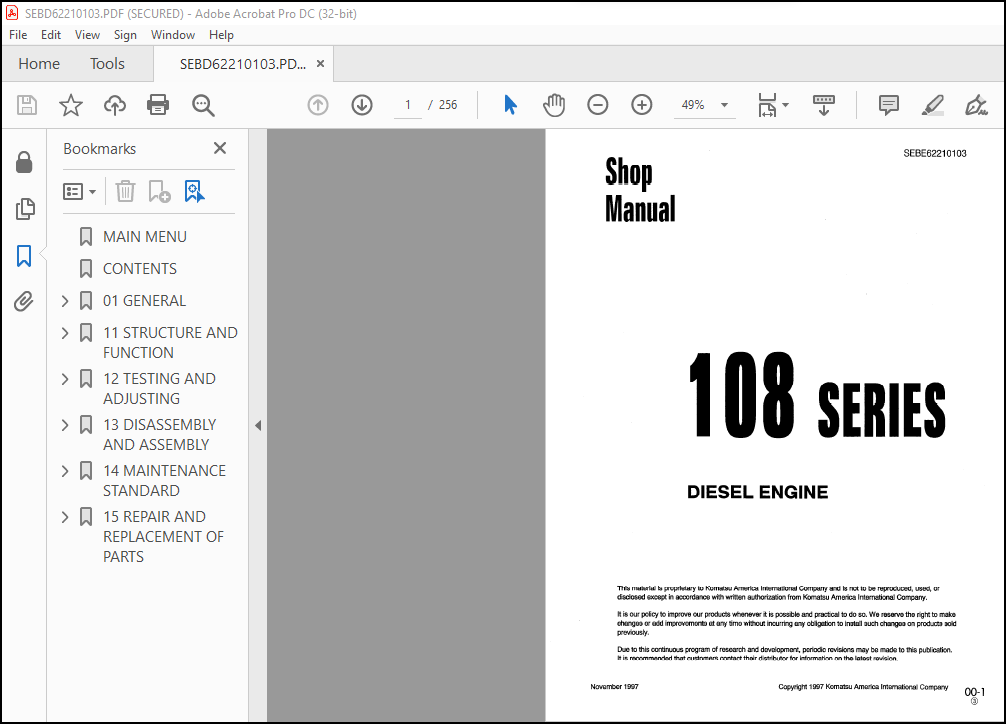
Task: Add a comment note
Action: (x=889, y=105)
